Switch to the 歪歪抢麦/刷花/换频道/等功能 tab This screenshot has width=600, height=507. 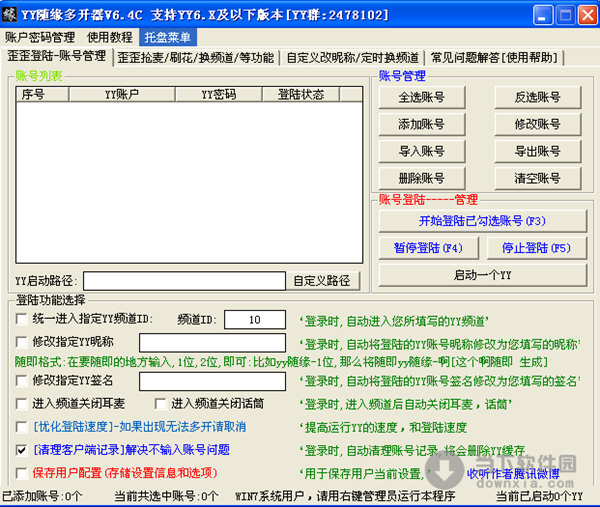195,57
